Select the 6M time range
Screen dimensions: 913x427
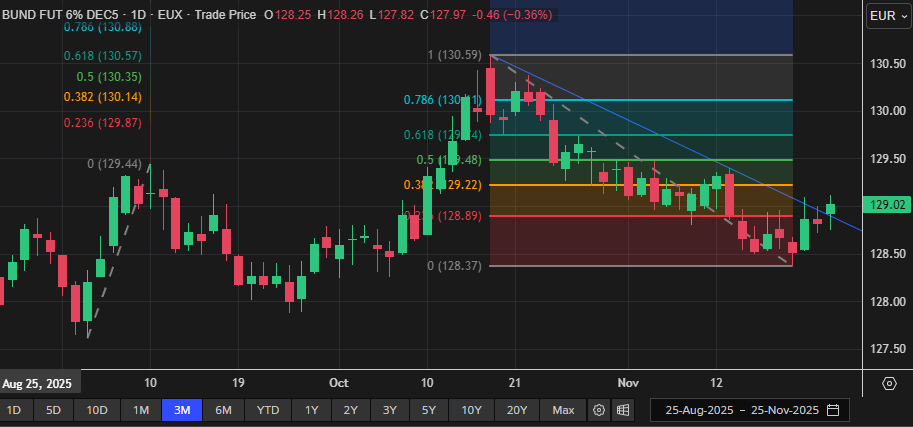[223, 410]
